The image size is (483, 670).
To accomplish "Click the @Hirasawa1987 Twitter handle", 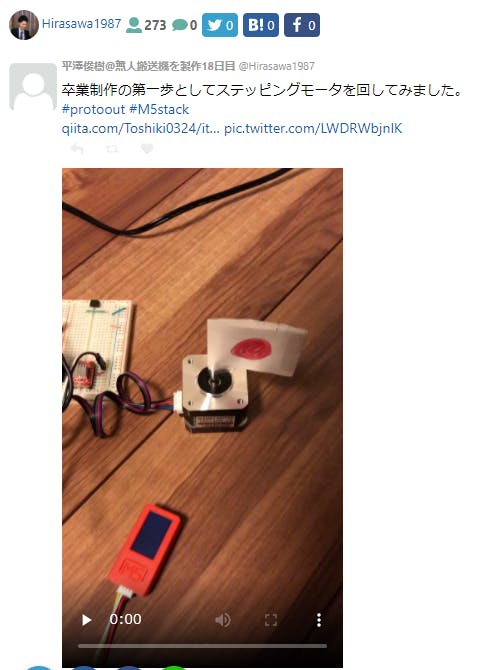I will [277, 66].
